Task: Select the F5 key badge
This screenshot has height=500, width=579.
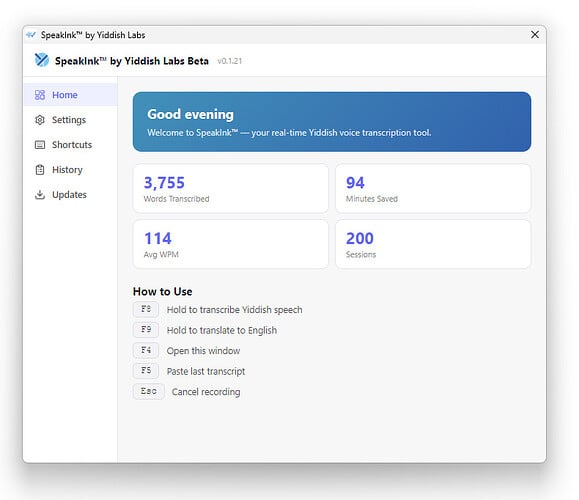Action: pyautogui.click(x=146, y=370)
